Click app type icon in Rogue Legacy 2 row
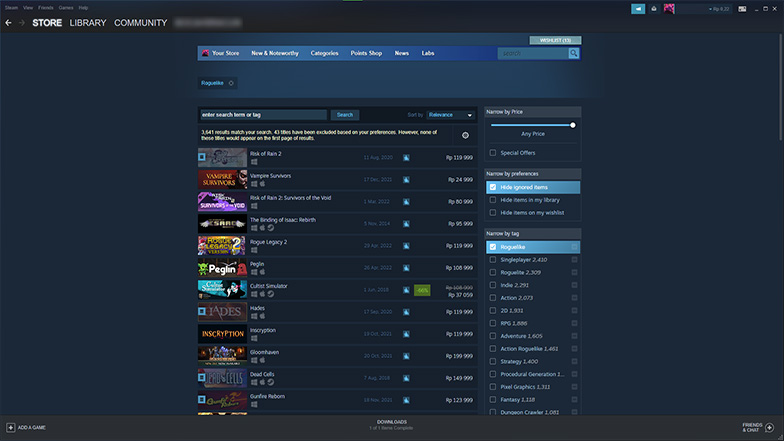This screenshot has height=441, width=784. click(406, 246)
